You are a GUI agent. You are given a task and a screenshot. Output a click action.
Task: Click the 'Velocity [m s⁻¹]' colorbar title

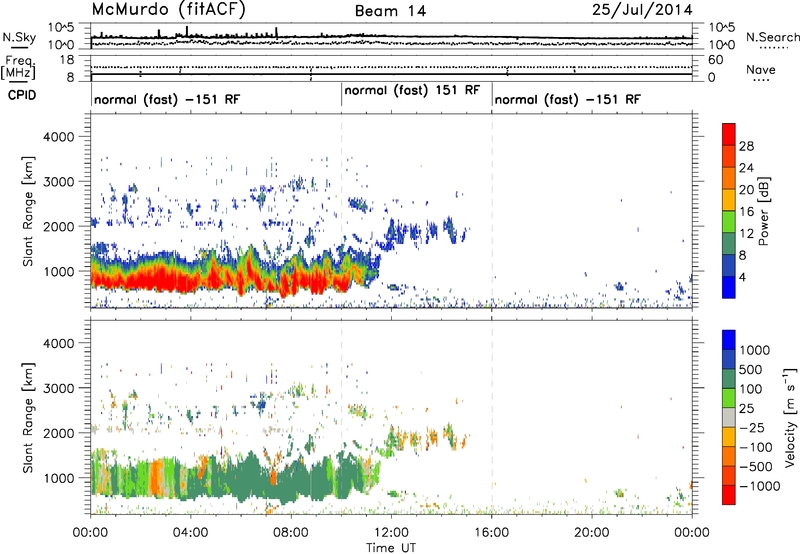click(790, 417)
